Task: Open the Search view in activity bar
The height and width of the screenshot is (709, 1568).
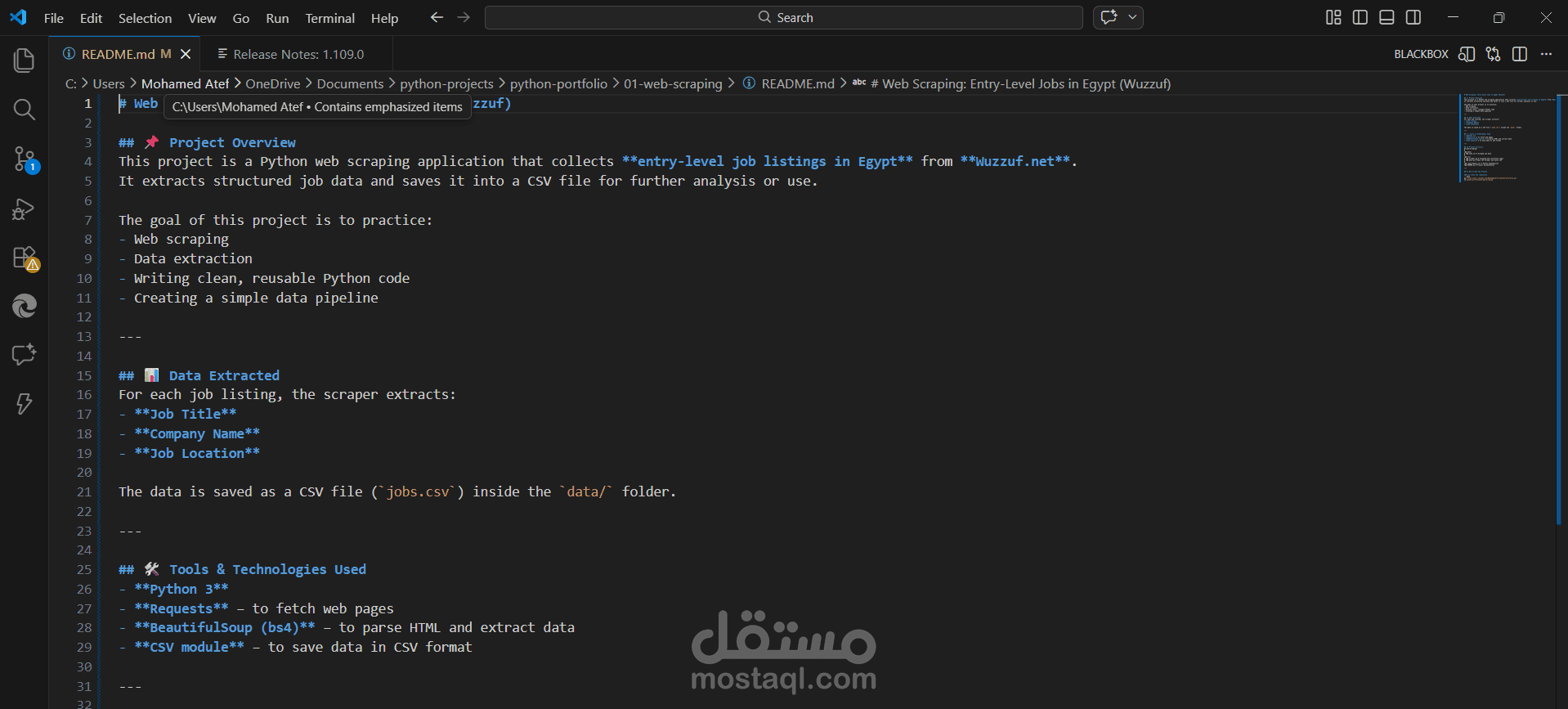Action: click(x=25, y=110)
